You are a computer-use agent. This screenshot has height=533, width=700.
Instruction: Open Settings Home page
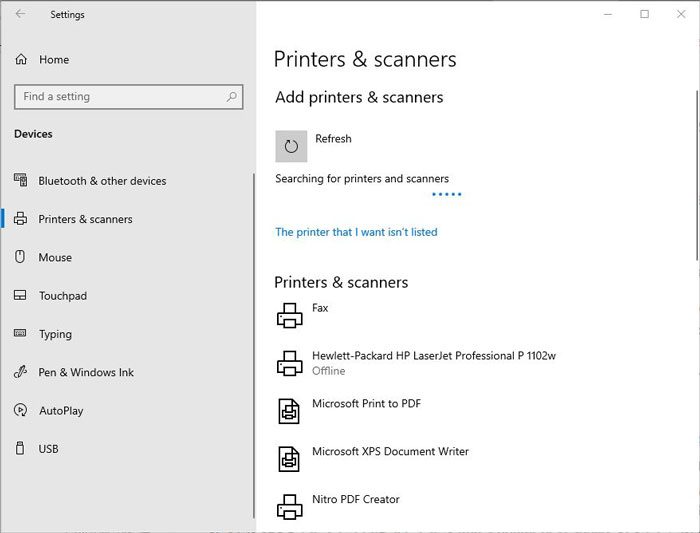pos(42,59)
